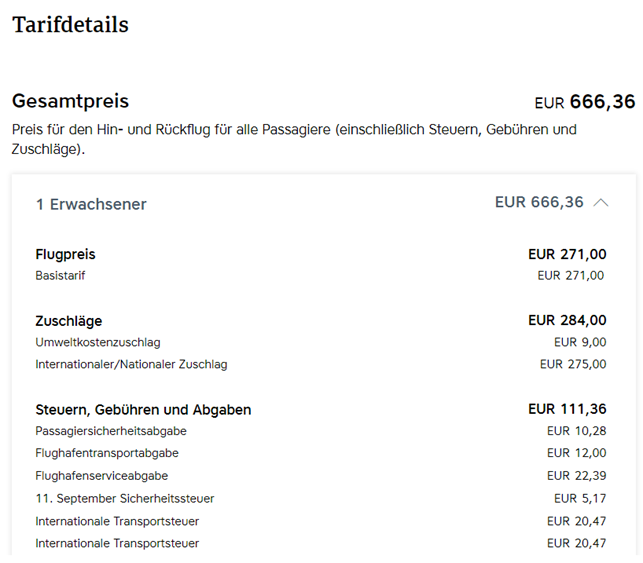Click the Flughafentransportabgabe item
The image size is (643, 563).
(x=107, y=453)
